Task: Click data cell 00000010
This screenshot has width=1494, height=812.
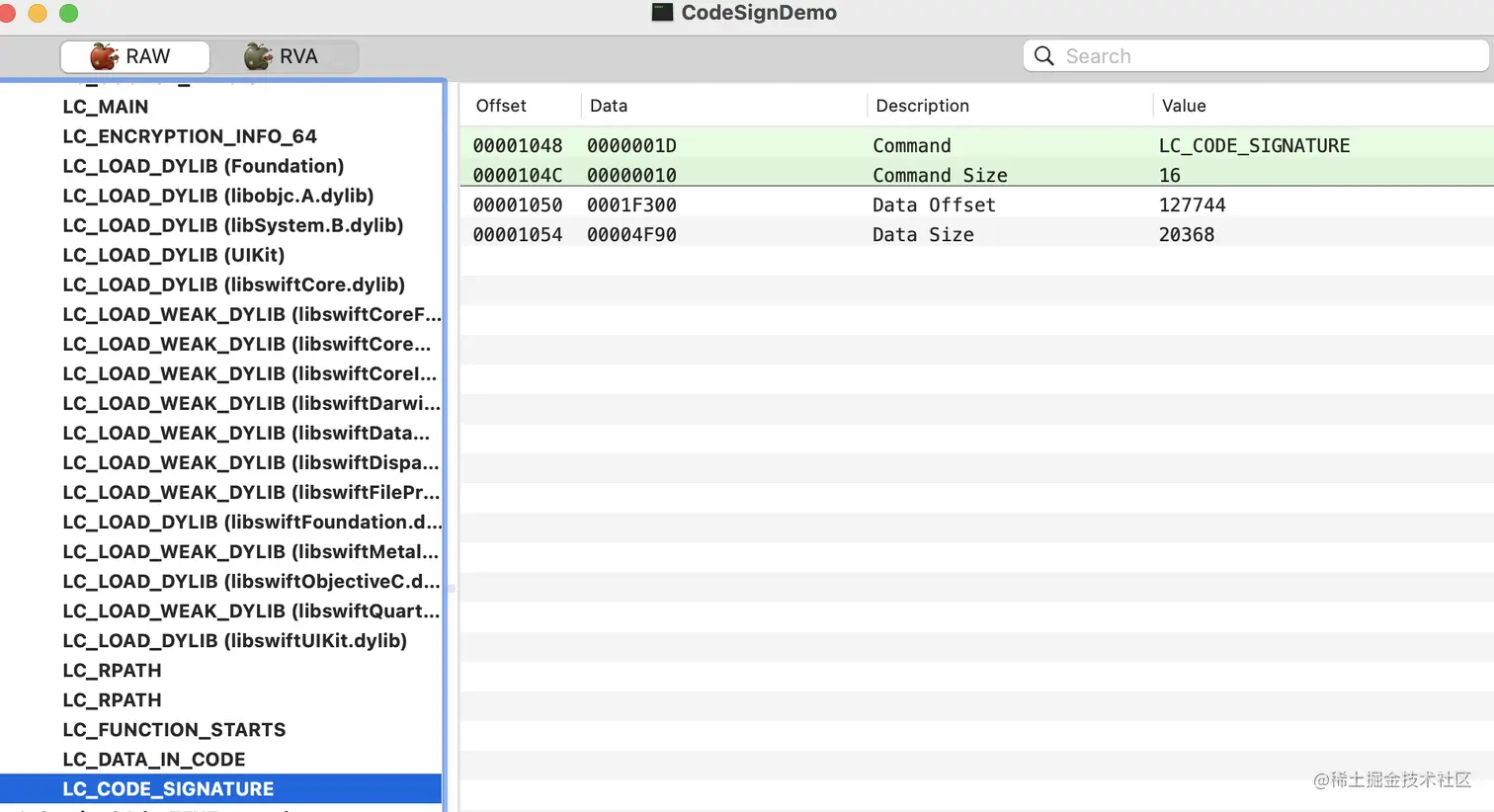Action: (x=631, y=175)
